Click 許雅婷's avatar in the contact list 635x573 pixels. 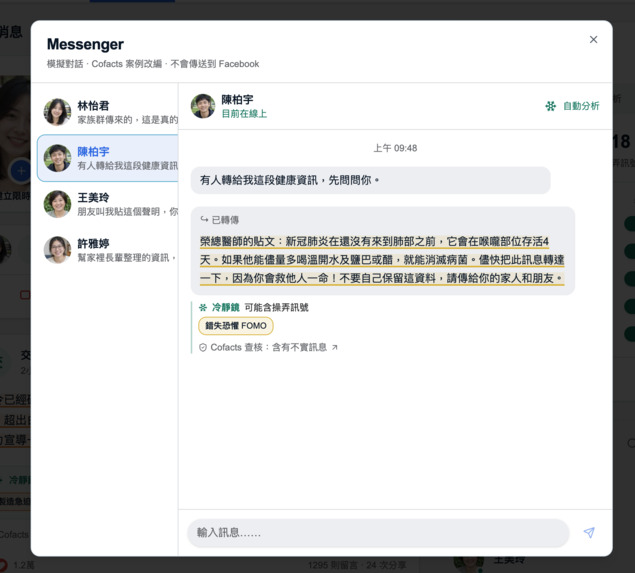[57, 250]
